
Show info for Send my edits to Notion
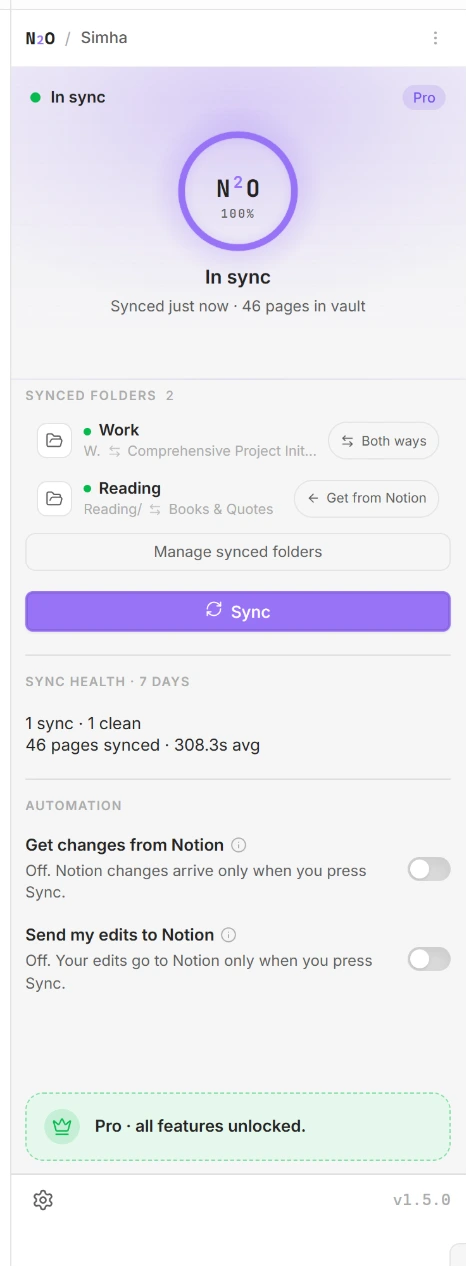tap(228, 935)
